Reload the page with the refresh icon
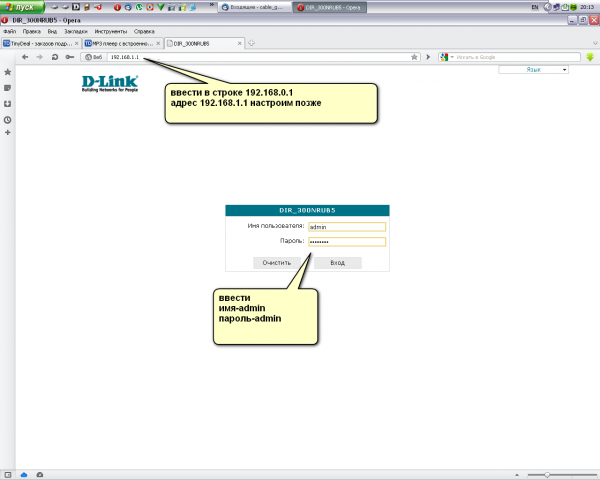This screenshot has width=600, height=480. pyautogui.click(x=53, y=57)
